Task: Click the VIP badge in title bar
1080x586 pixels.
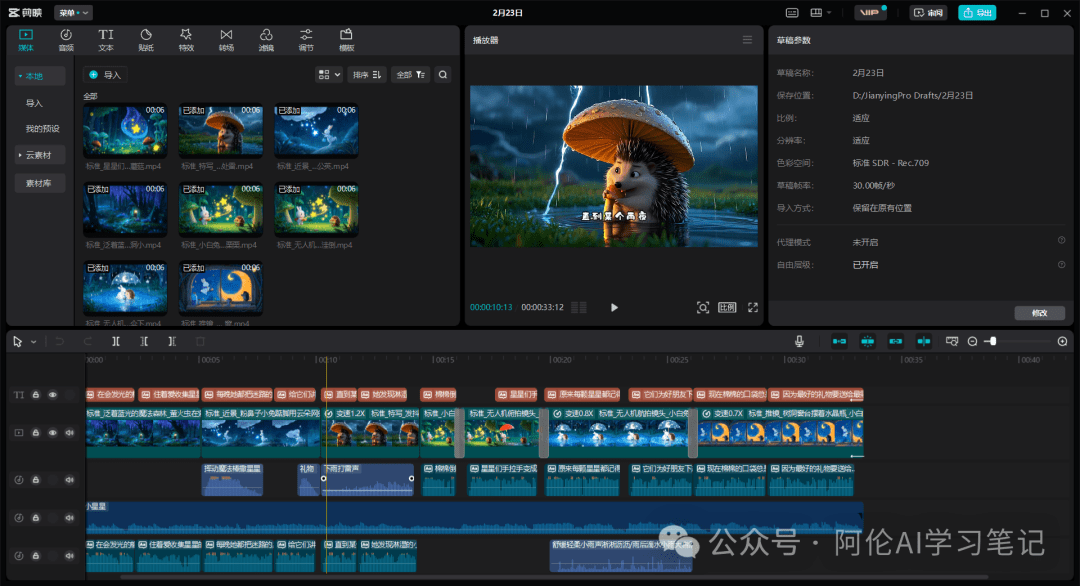Action: click(871, 12)
